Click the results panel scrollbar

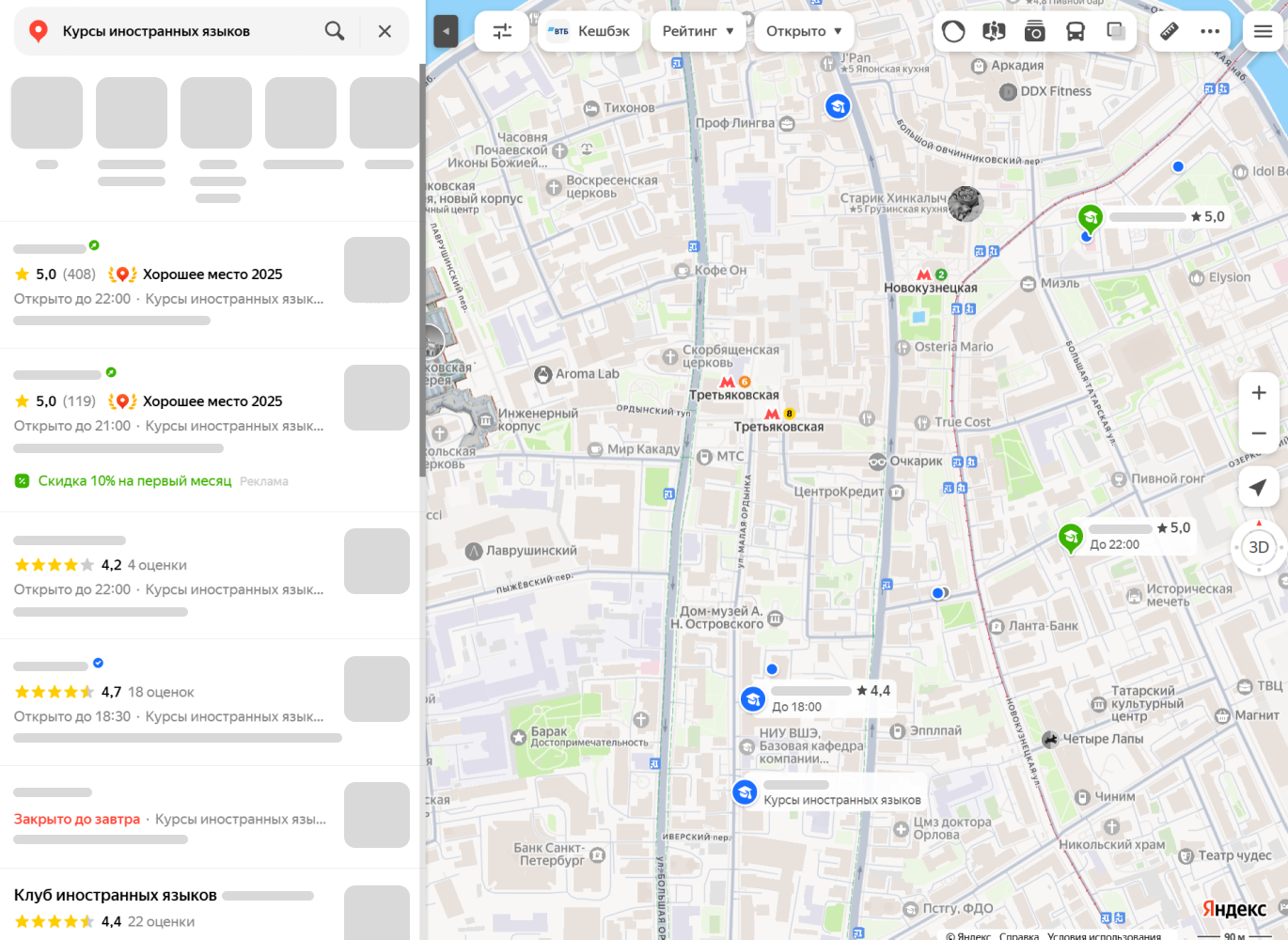pyautogui.click(x=422, y=271)
